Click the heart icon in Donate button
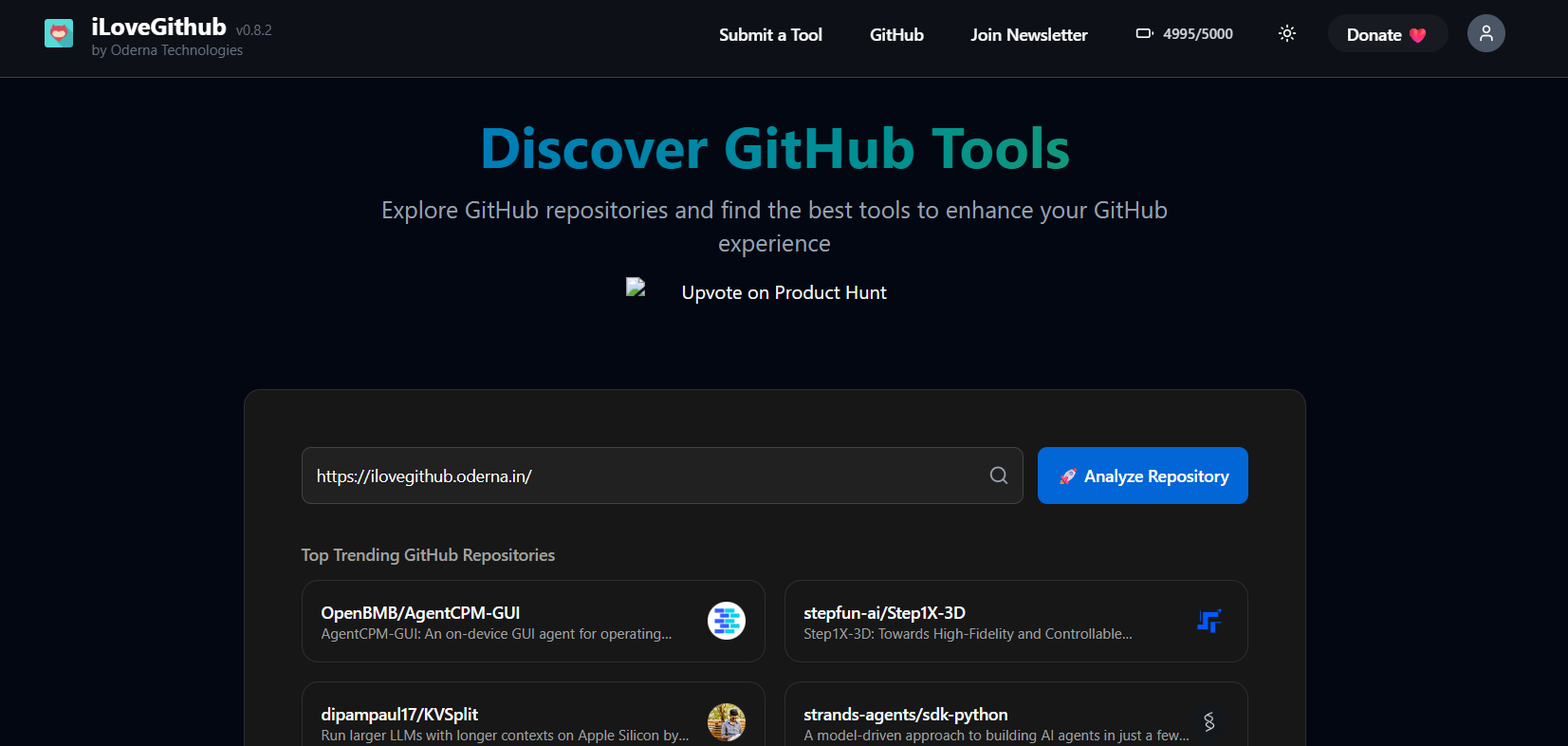 [x=1418, y=35]
